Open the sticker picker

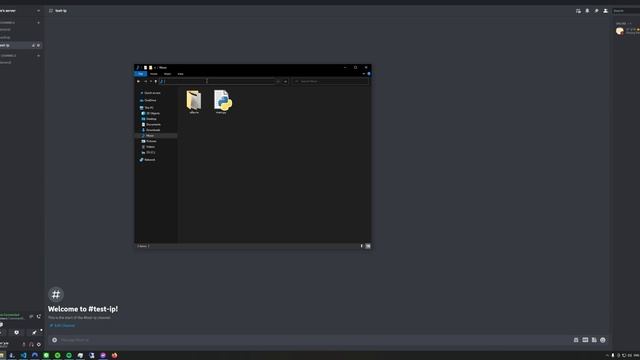[594, 340]
